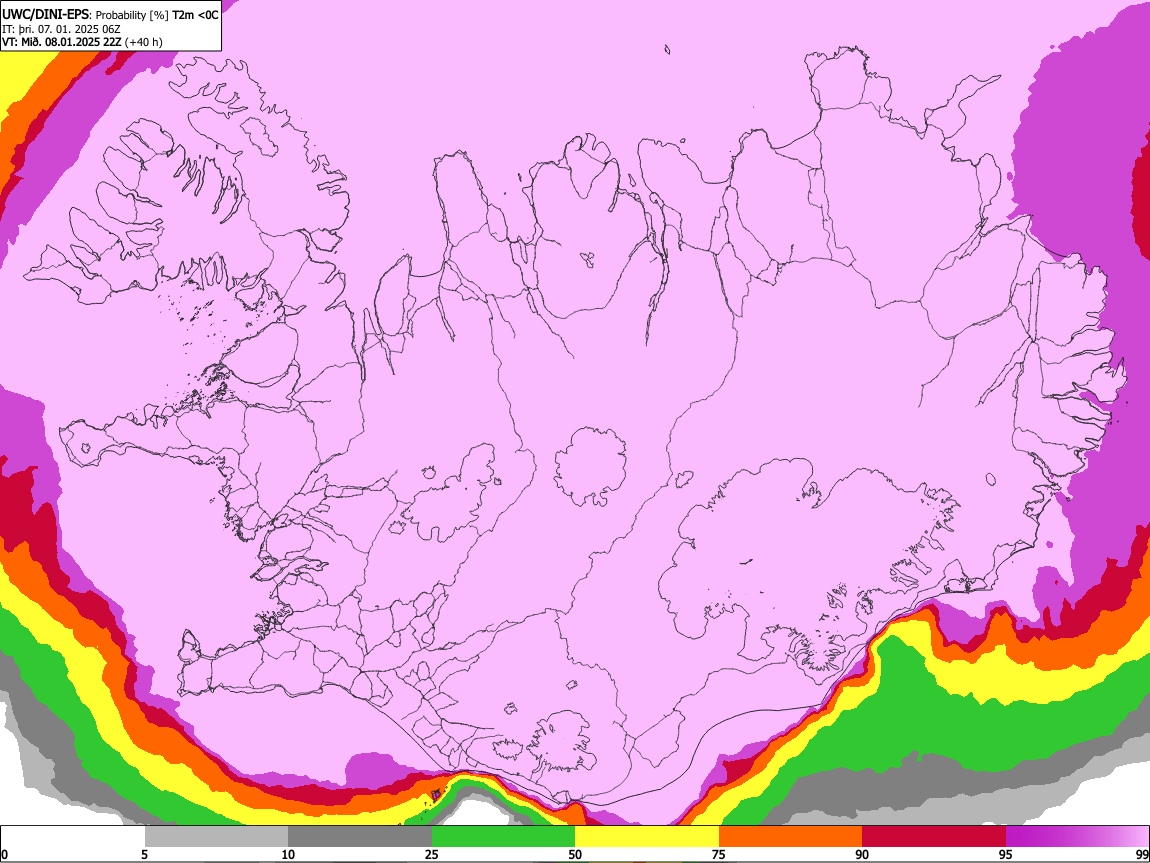Click the legend tick label '5'
Screen dimensions: 1150x863
[x=144, y=855]
